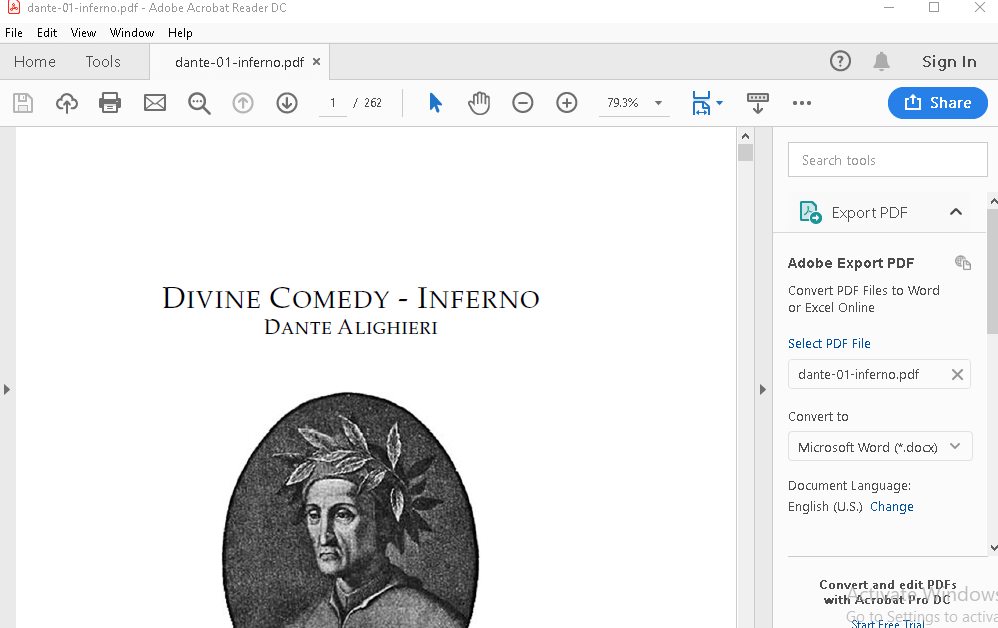Click Sign In
Viewport: 998px width, 628px height.
[949, 62]
